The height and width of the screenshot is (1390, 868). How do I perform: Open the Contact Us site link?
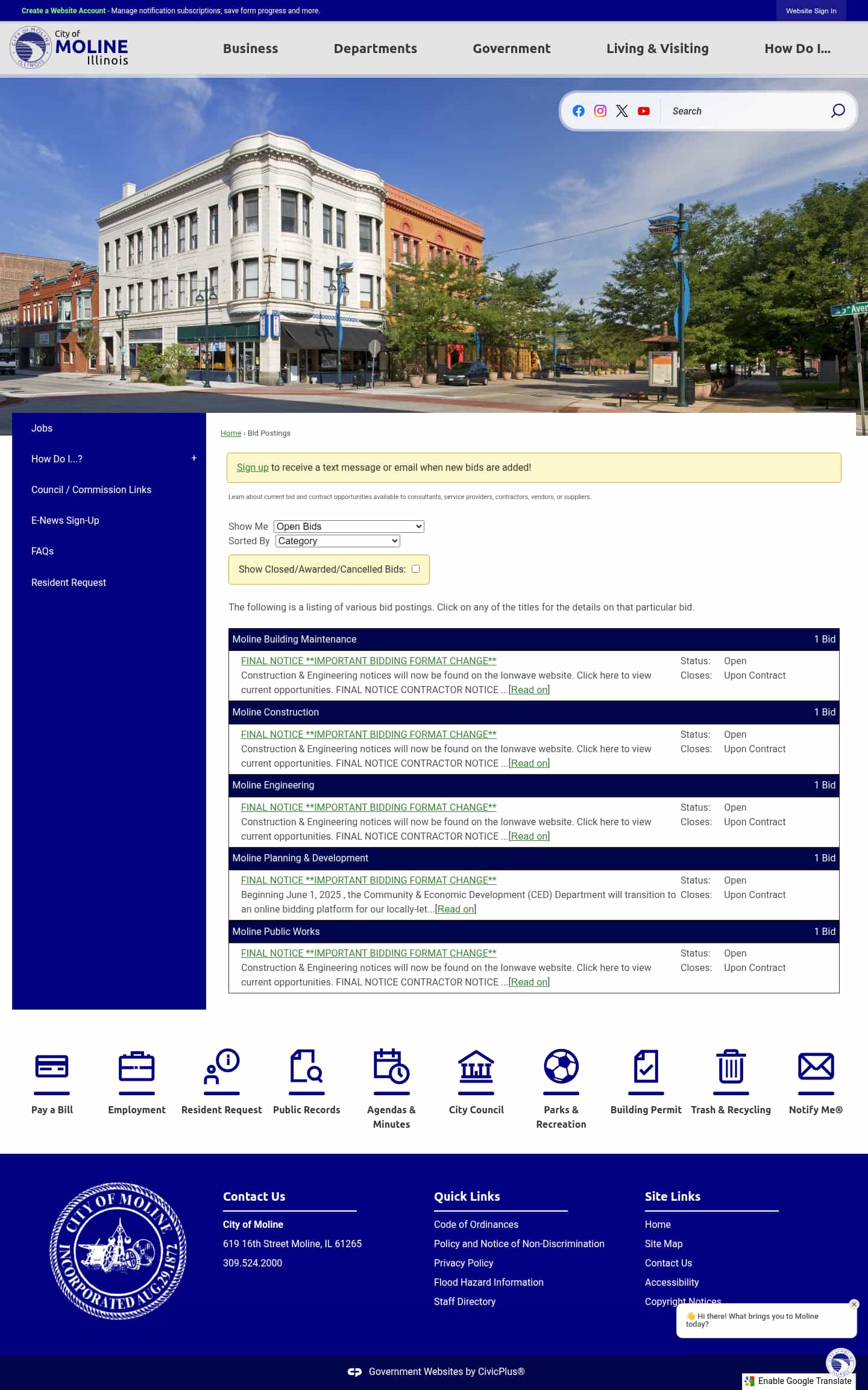668,1263
